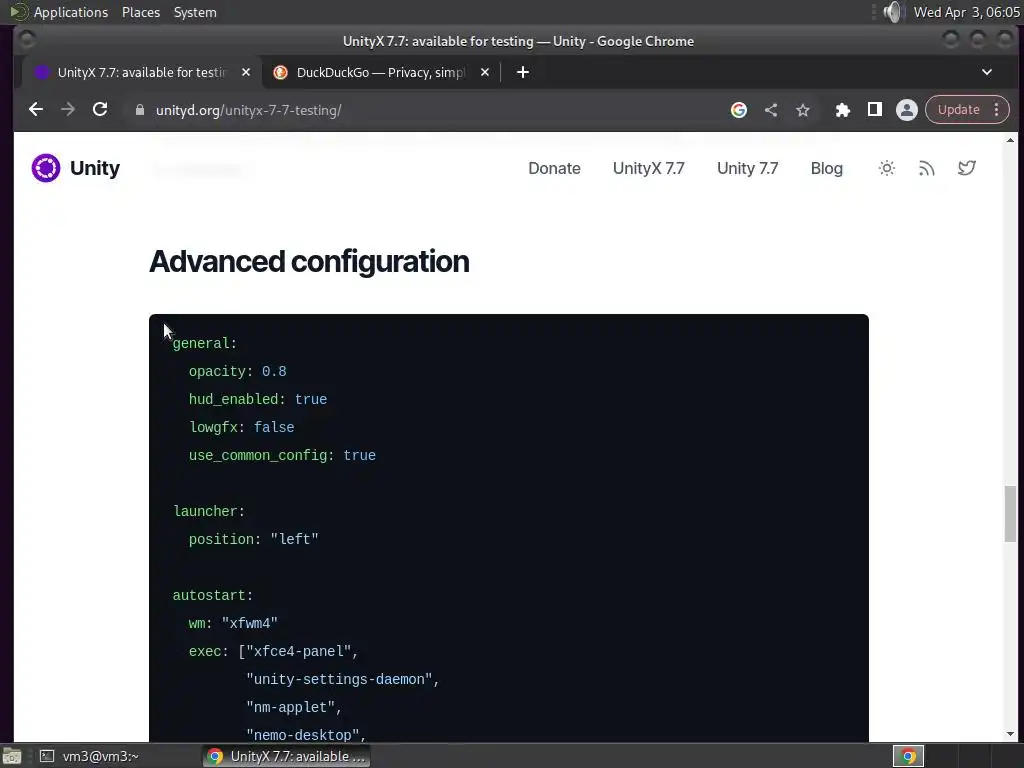This screenshot has height=768, width=1024.
Task: Click the 'opacity: 0.8' line
Action: point(238,371)
